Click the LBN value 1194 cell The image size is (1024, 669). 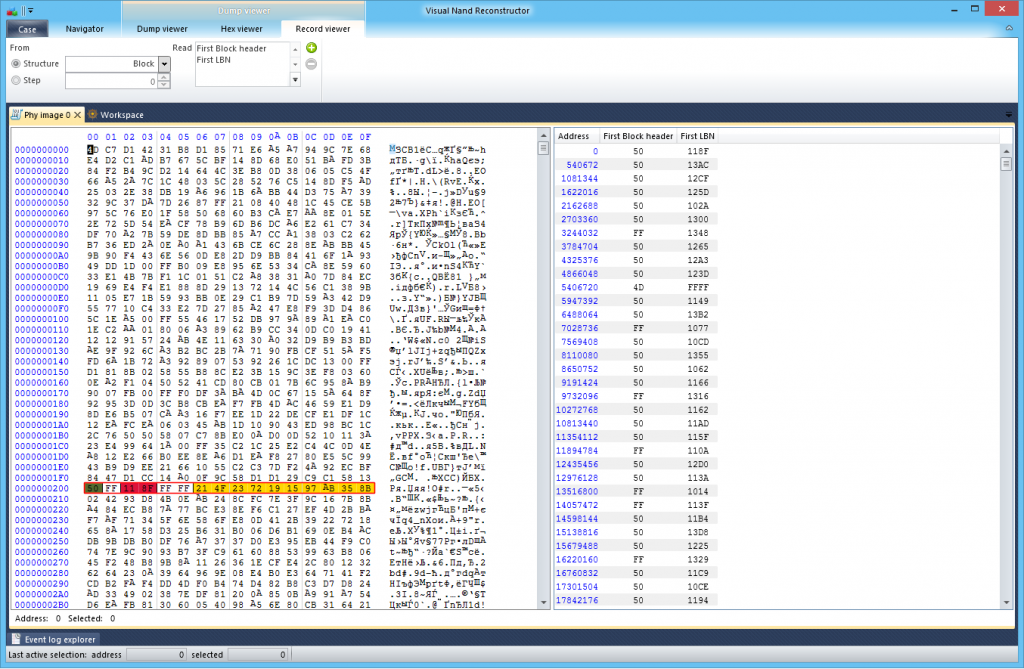[697, 600]
